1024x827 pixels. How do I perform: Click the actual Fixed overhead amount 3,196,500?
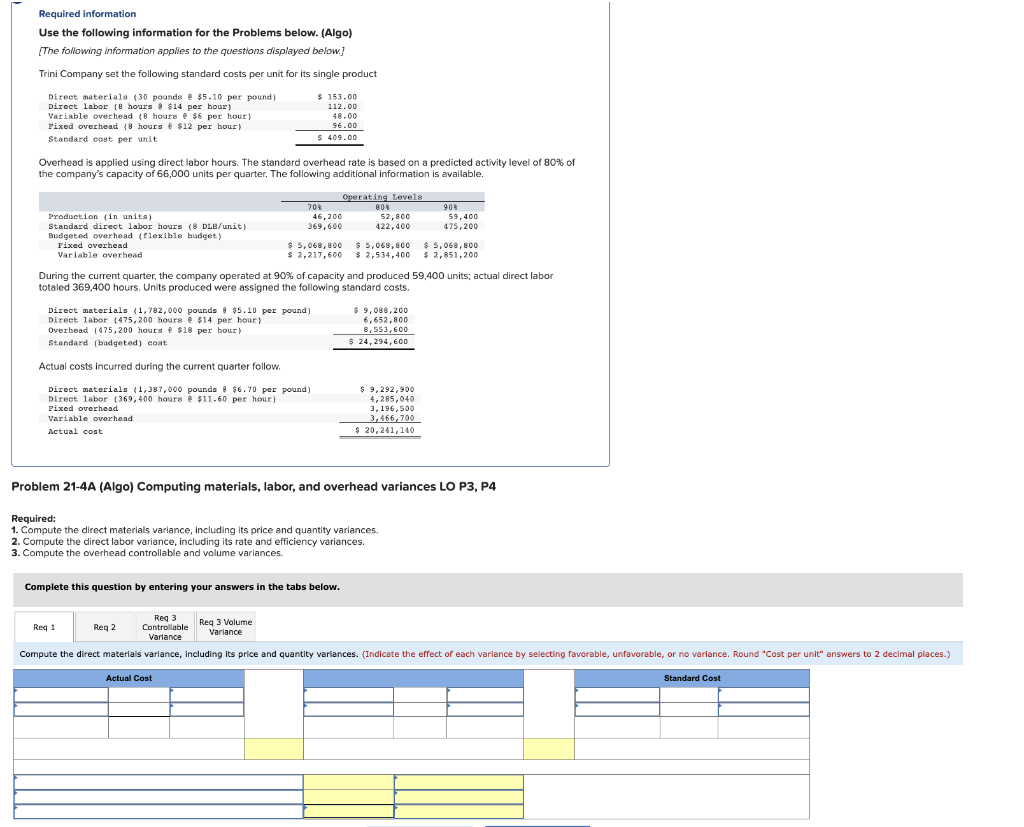(392, 408)
